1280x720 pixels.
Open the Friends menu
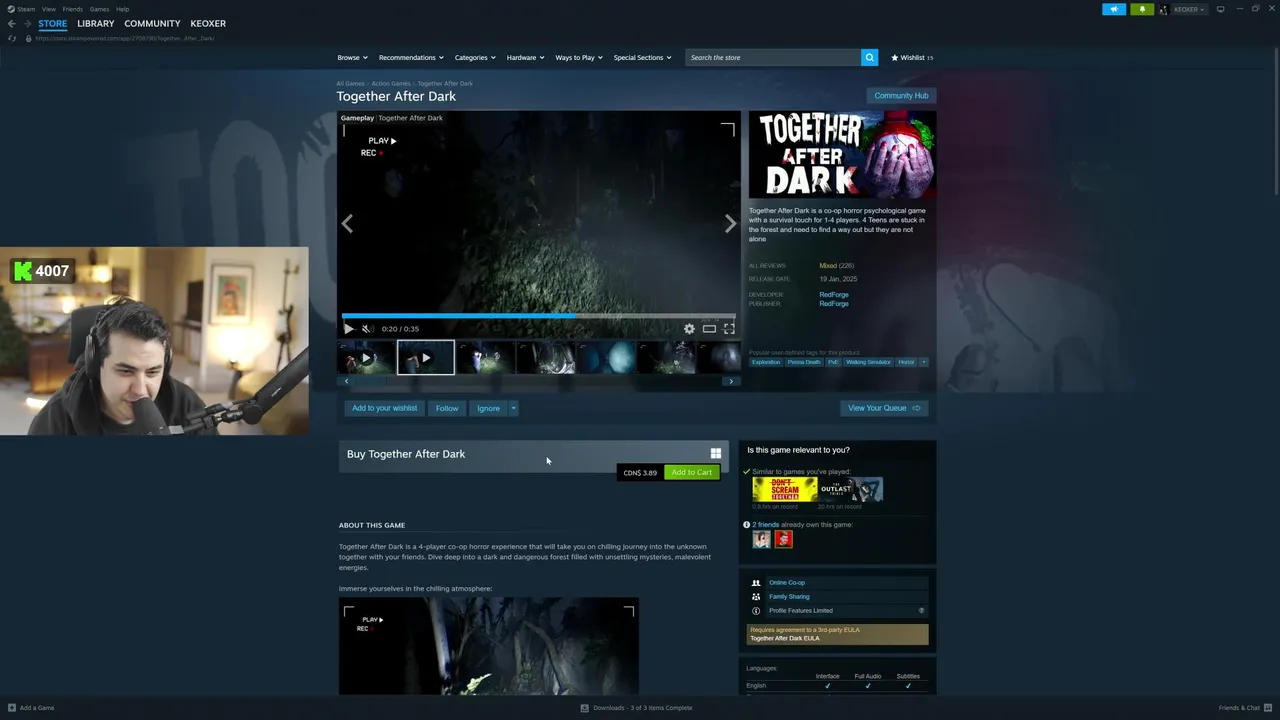pyautogui.click(x=72, y=9)
